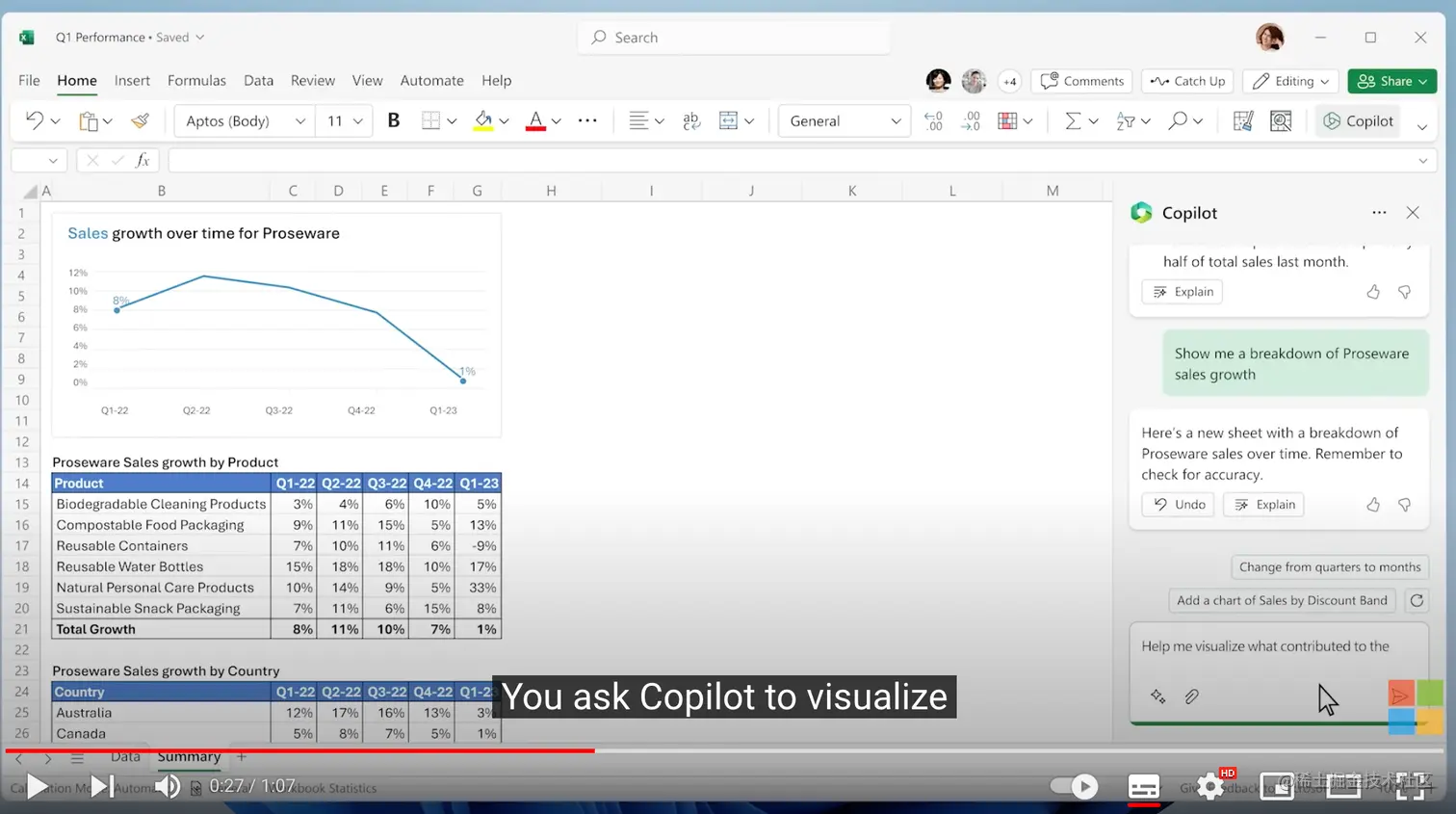
Task: Add a new sheet with plus
Action: click(x=242, y=756)
